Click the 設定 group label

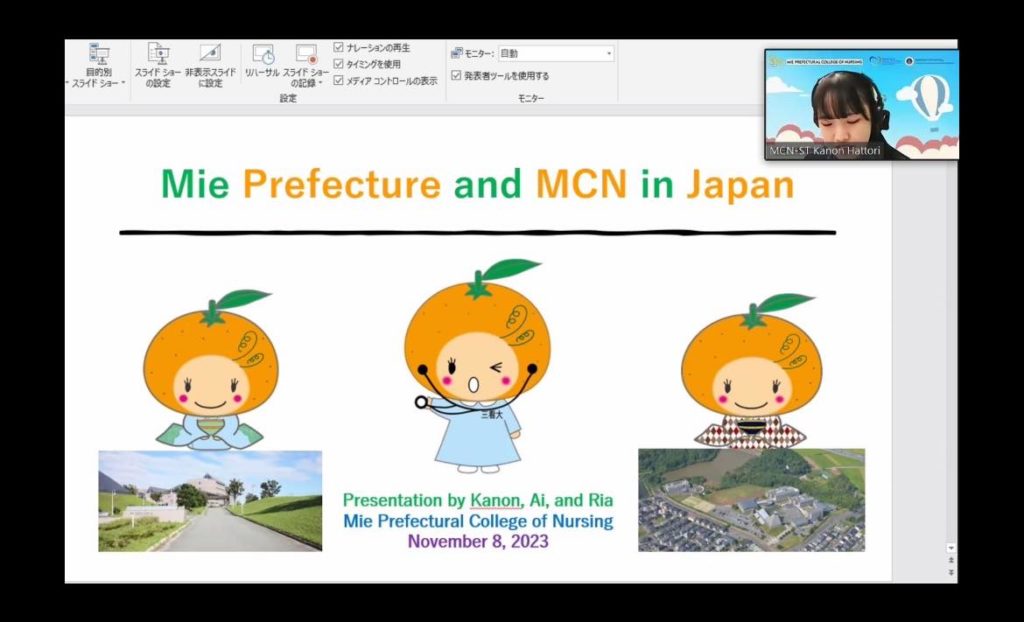click(x=288, y=98)
